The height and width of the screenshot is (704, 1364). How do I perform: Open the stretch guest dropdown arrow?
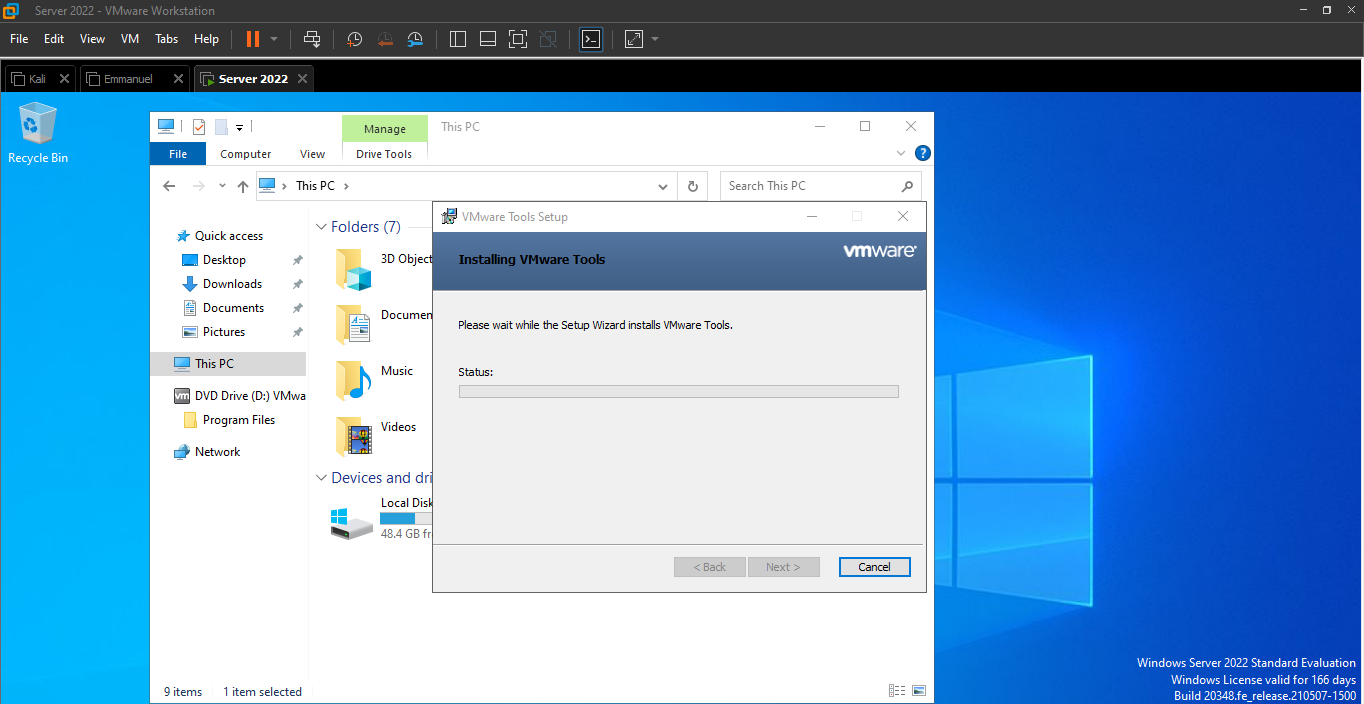pyautogui.click(x=655, y=39)
